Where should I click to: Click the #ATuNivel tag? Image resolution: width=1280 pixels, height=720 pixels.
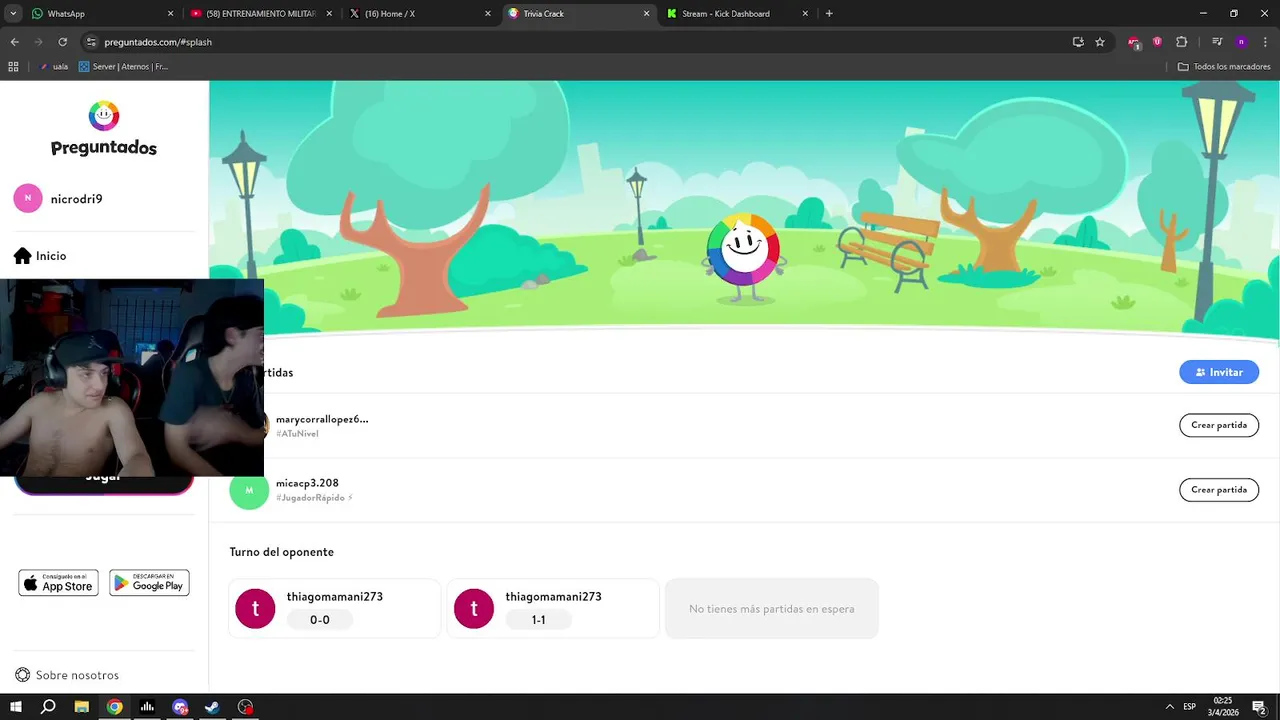coord(297,434)
